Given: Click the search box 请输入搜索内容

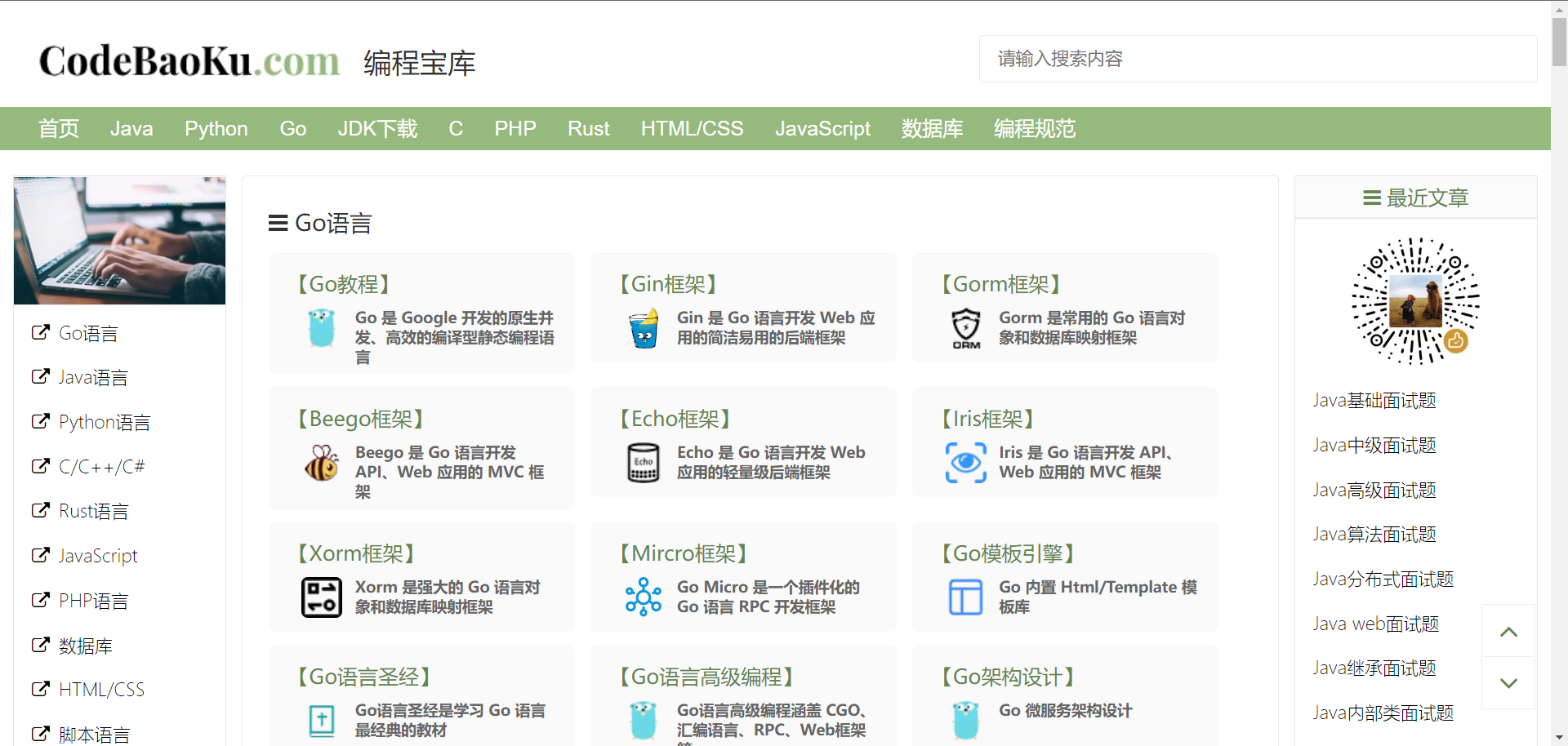Looking at the screenshot, I should click(x=1258, y=59).
